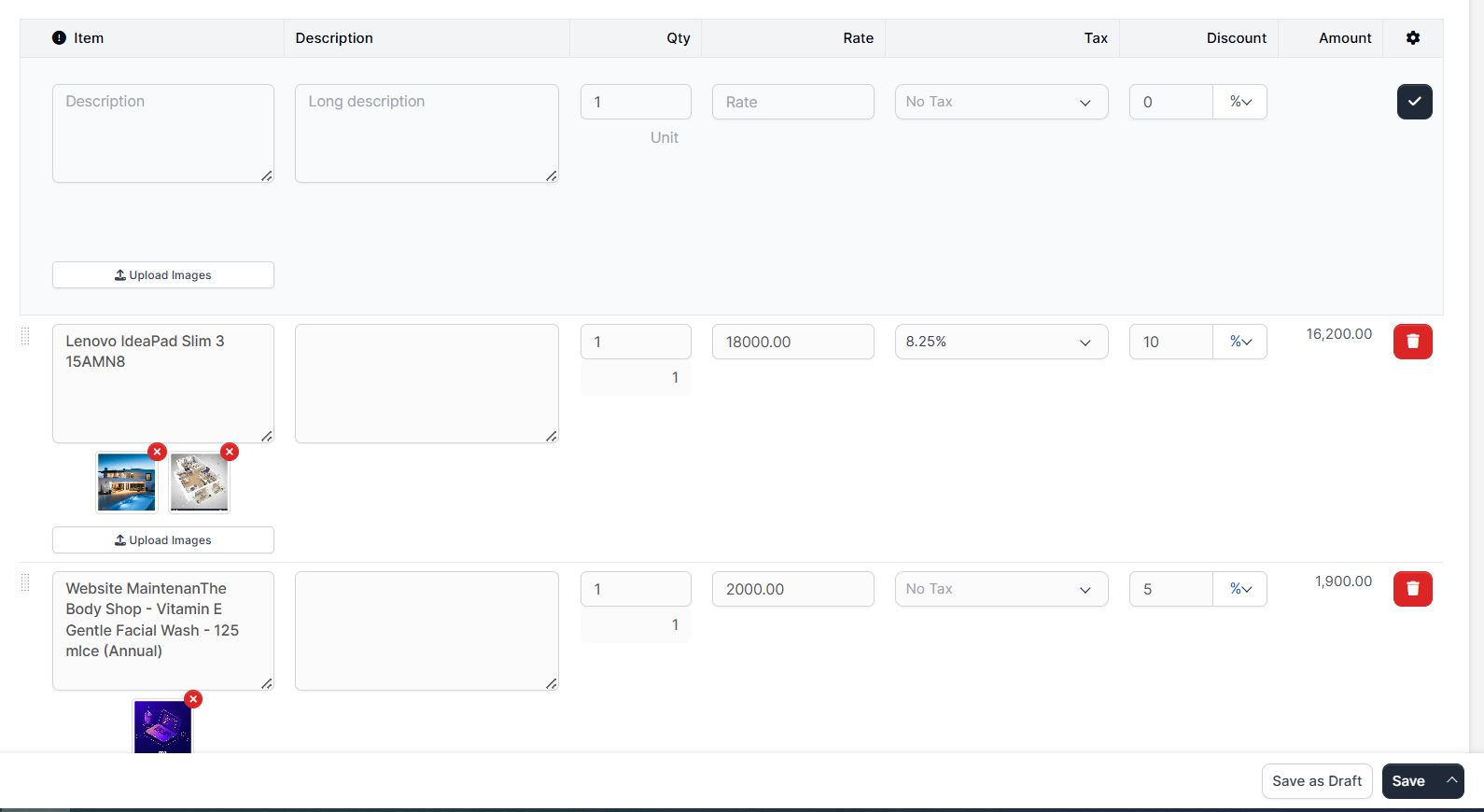Upload images for the new item
The width and height of the screenshot is (1484, 812).
[x=163, y=275]
